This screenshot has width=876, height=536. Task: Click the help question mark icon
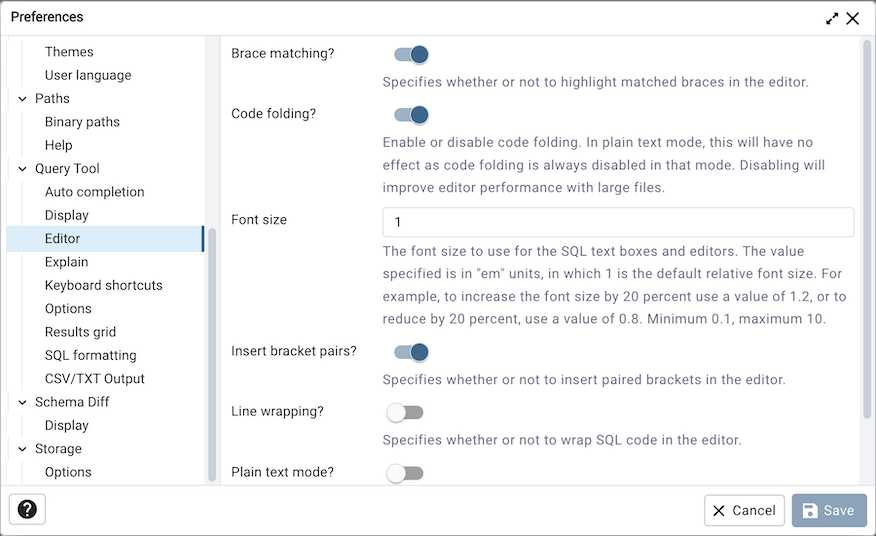point(27,510)
